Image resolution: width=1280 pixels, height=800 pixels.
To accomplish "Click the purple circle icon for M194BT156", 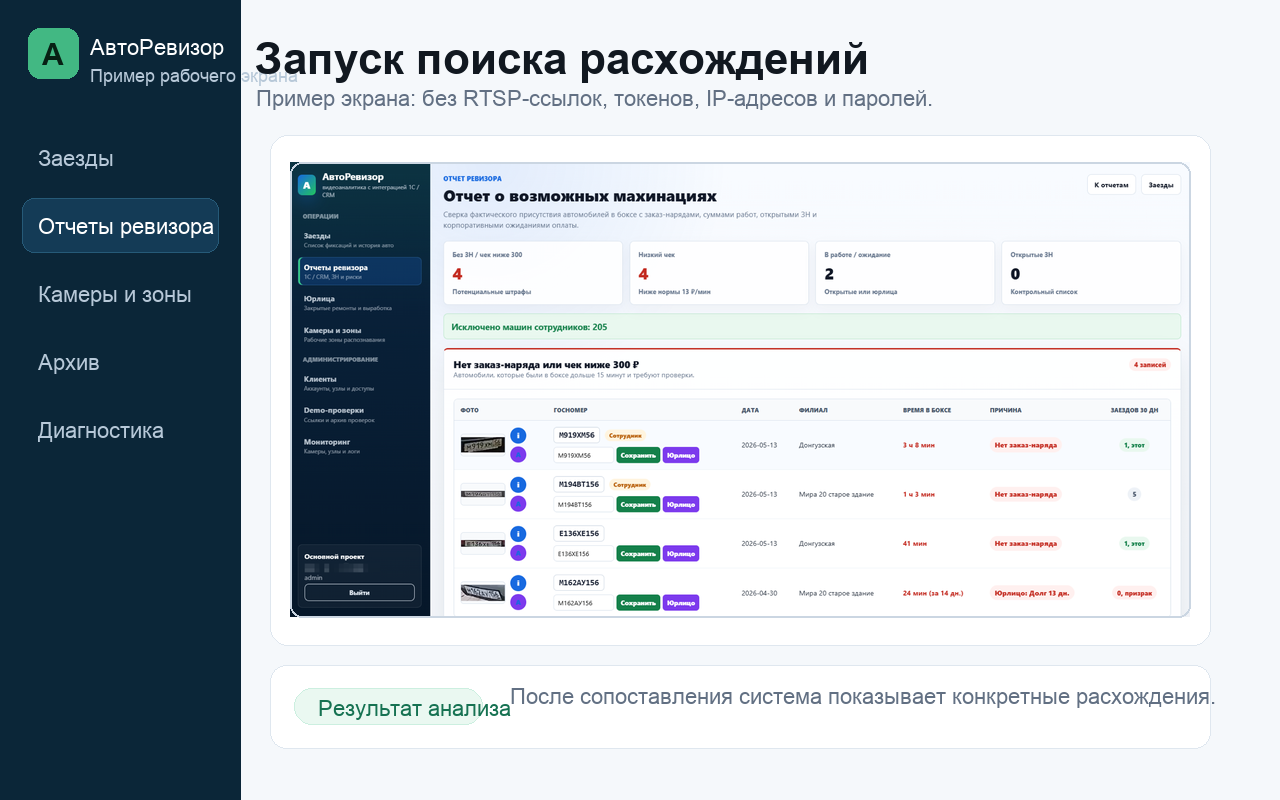I will 518,504.
